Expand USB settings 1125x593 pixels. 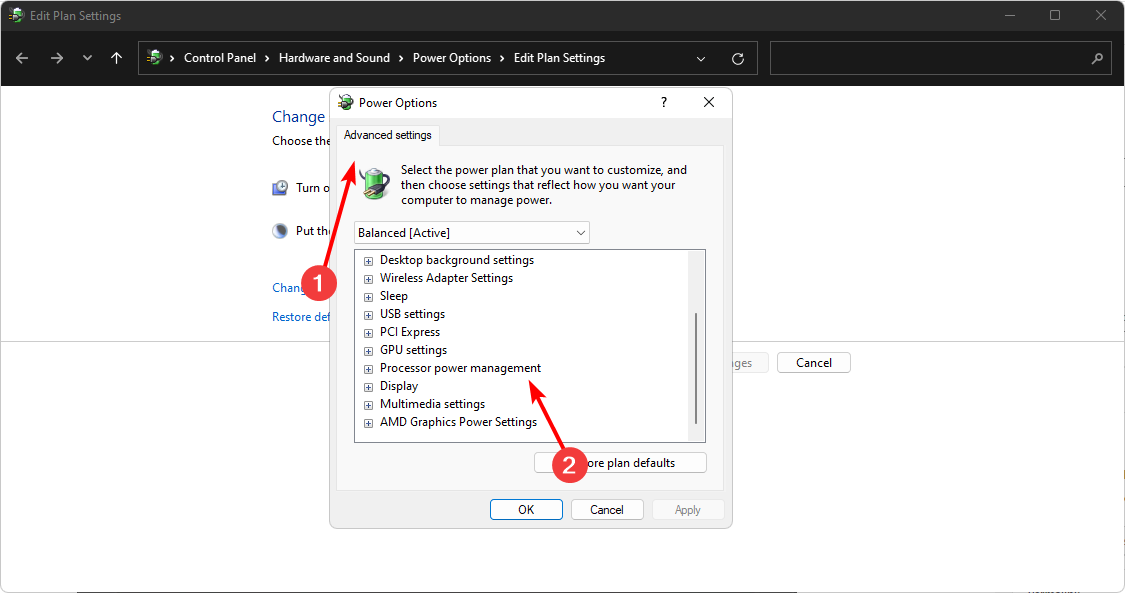point(368,315)
